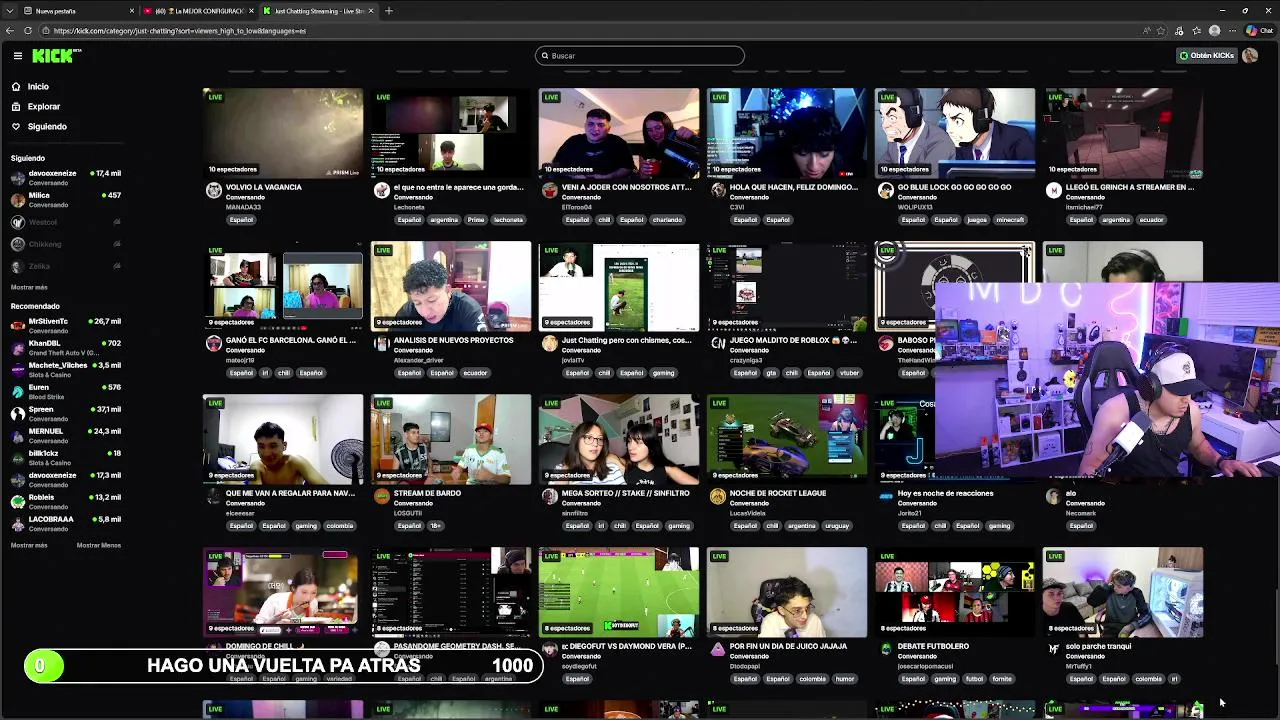
Task: Click DEBATE FUTBOLERO streamer avatar
Action: pos(885,650)
